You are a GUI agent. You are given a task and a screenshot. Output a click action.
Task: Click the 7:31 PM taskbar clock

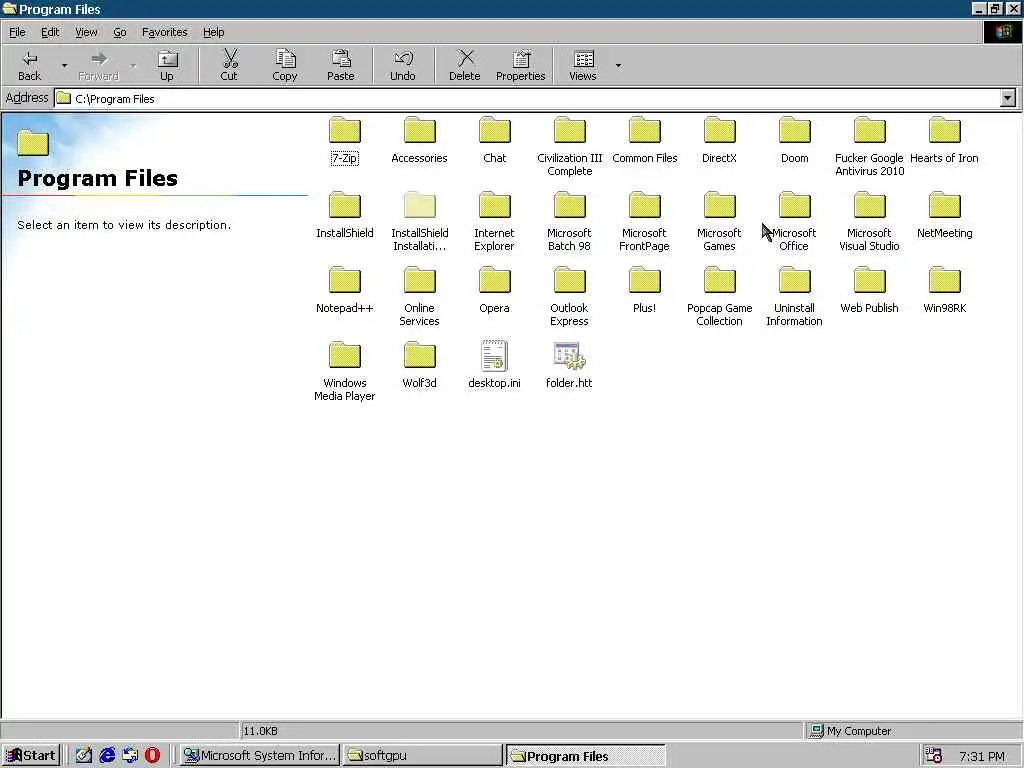982,756
